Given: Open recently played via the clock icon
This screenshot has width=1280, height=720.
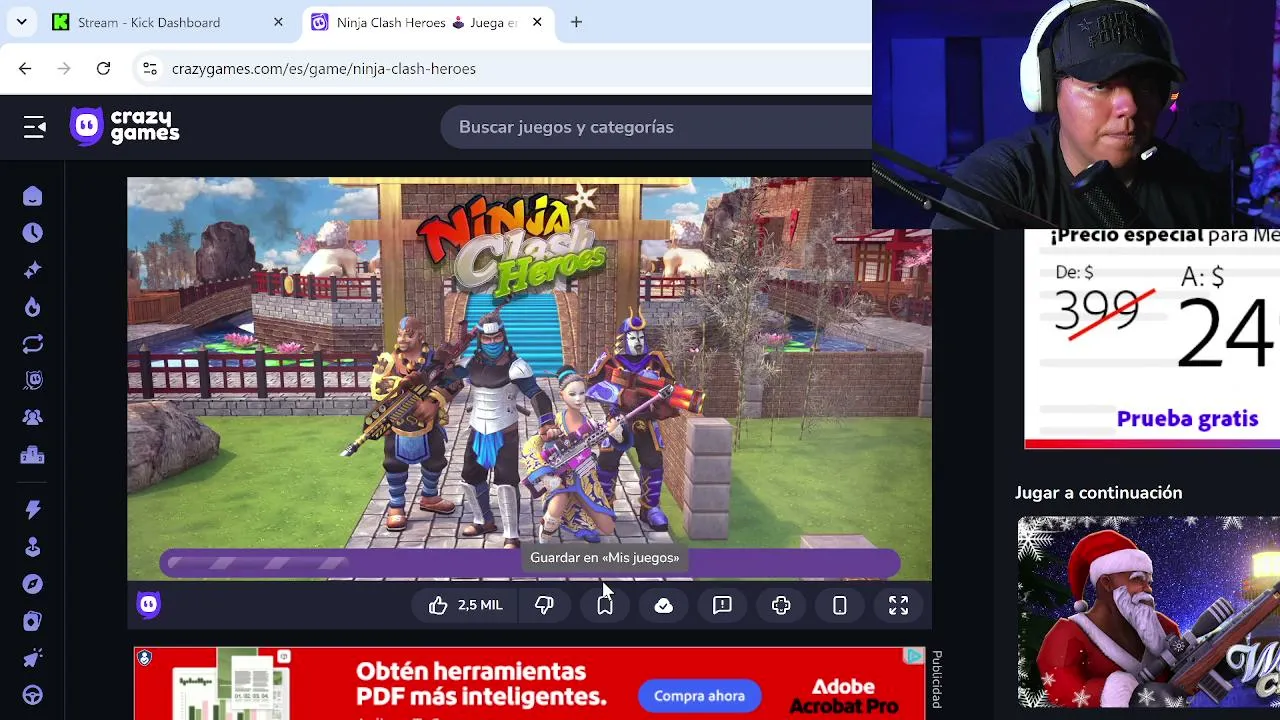Looking at the screenshot, I should tap(32, 233).
